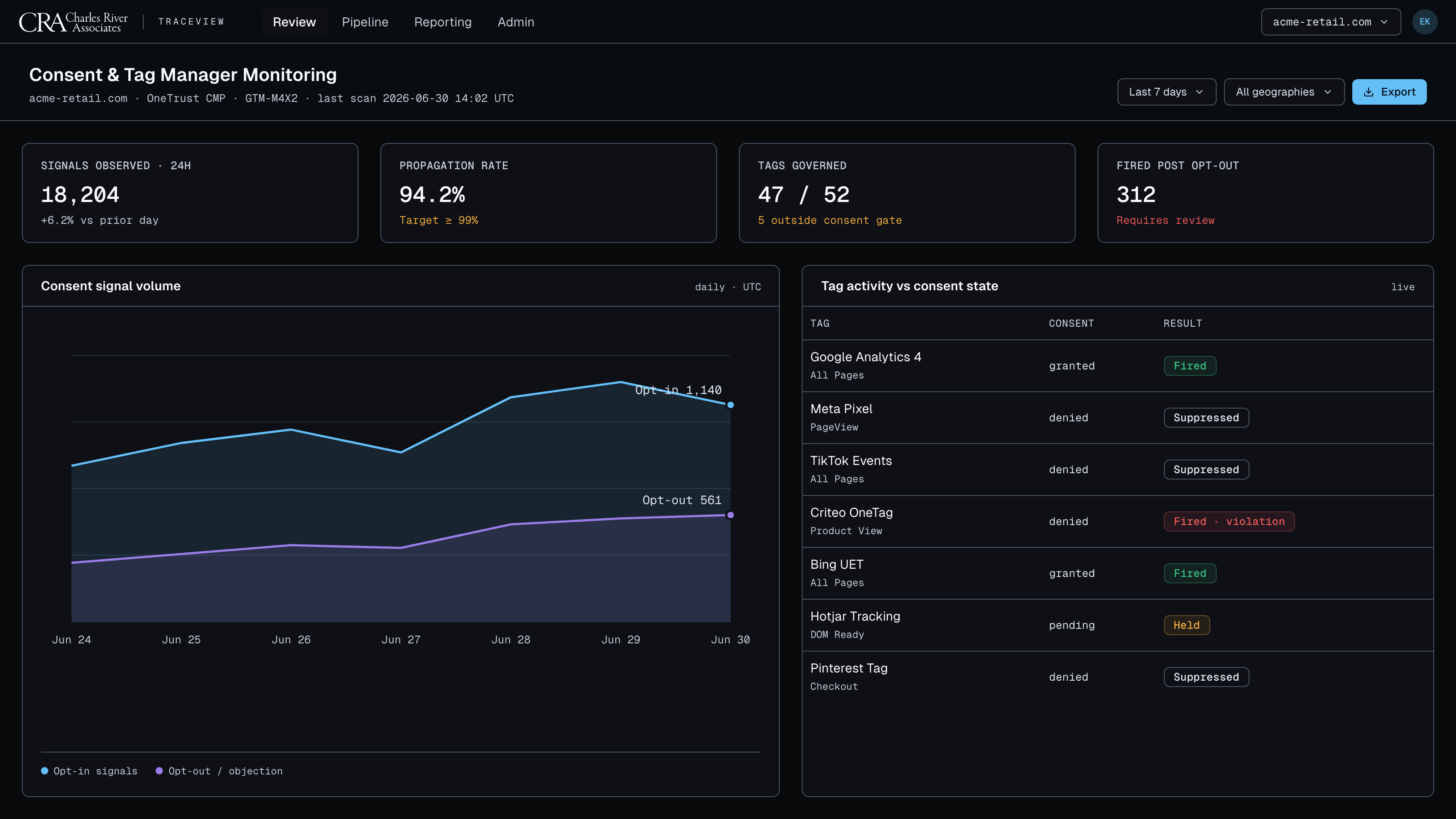
Task: Click the pending consent state for Hotjar Tracking
Action: (1072, 625)
